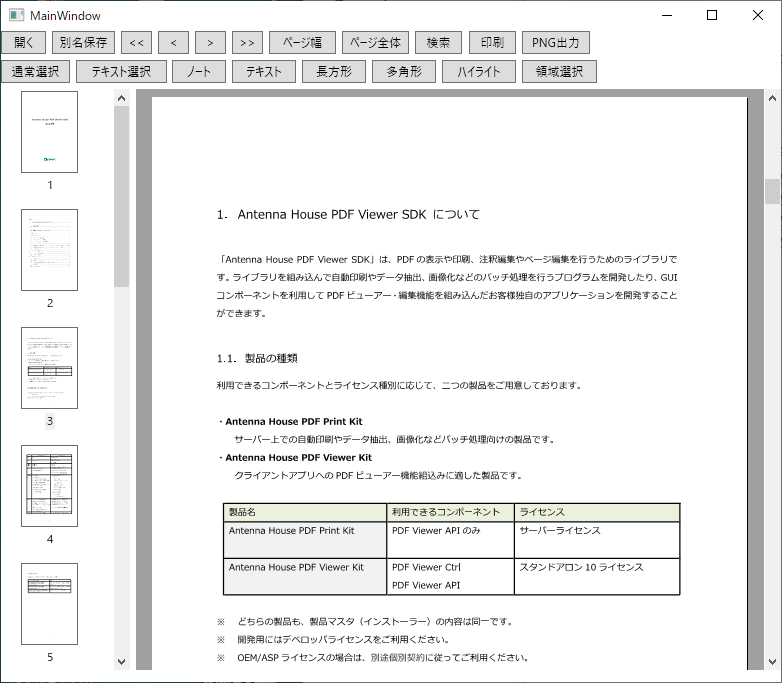Screen dimensions: 782x683
Task: Click document view scroll down arrow
Action: click(773, 662)
